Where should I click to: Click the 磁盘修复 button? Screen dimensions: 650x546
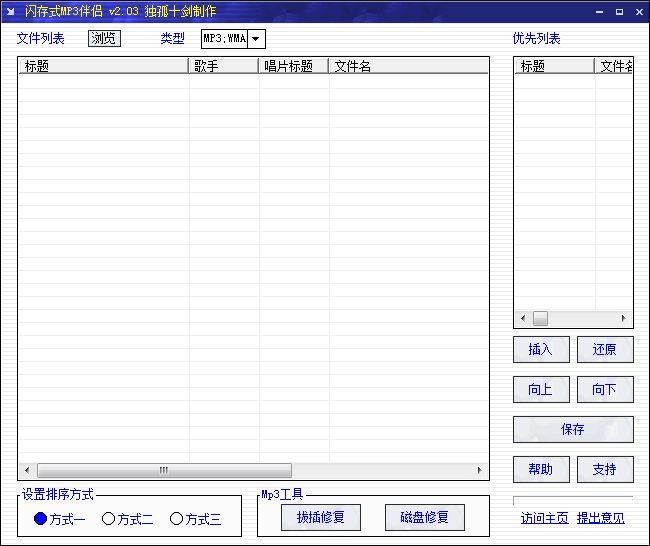[x=424, y=517]
